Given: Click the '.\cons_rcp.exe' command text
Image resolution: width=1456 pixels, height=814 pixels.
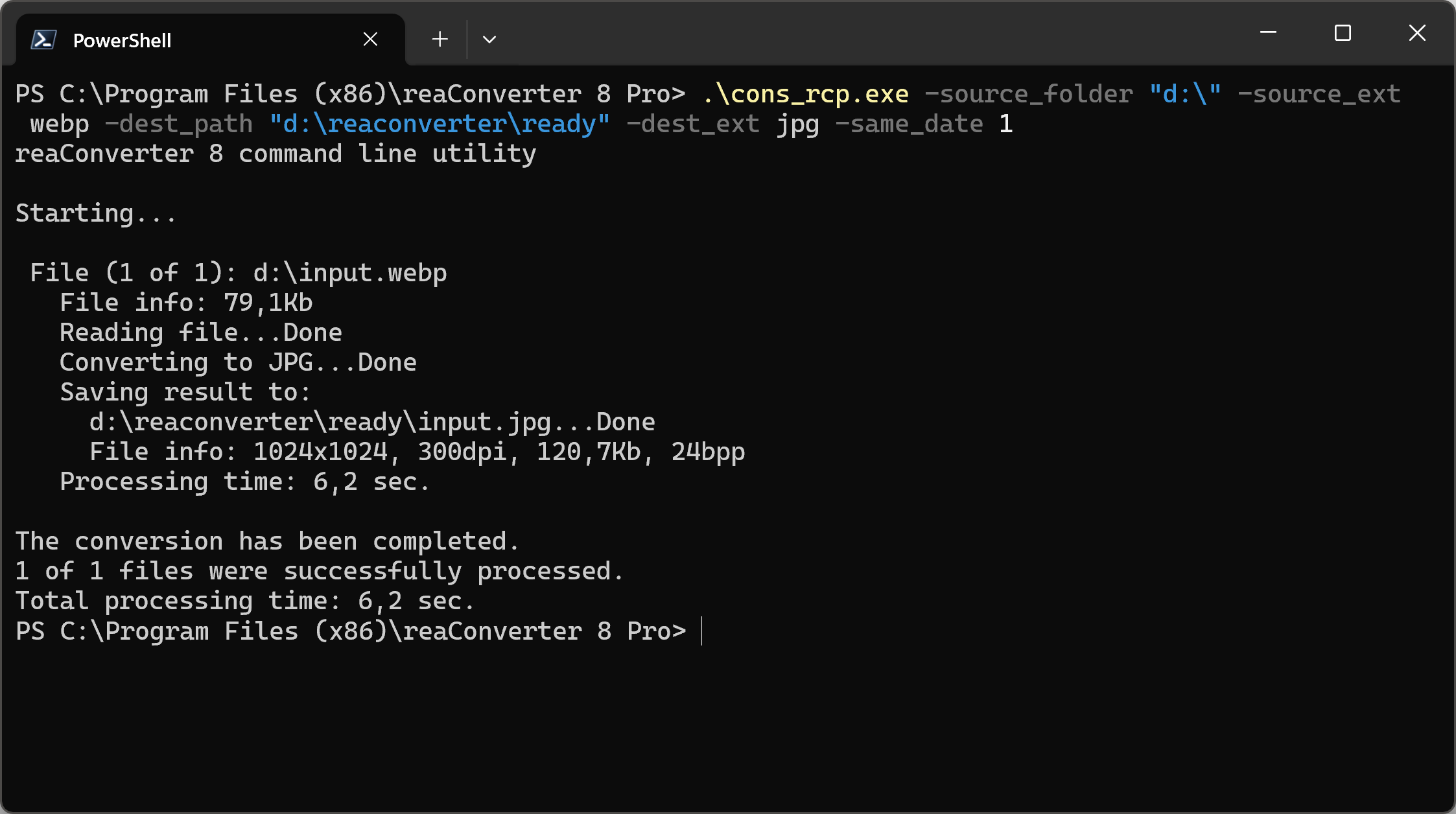Looking at the screenshot, I should click(x=805, y=95).
